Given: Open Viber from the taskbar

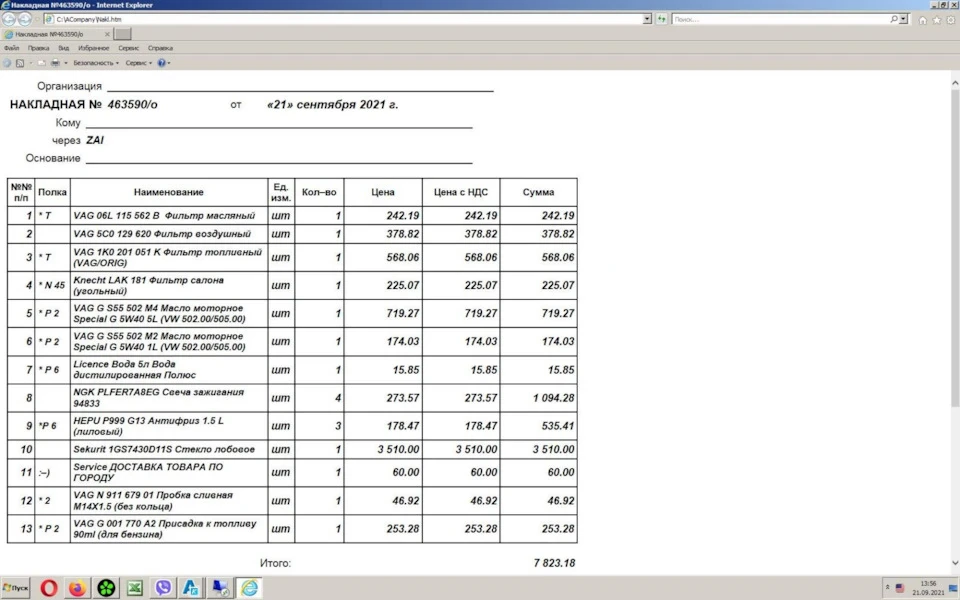Looking at the screenshot, I should tap(163, 588).
